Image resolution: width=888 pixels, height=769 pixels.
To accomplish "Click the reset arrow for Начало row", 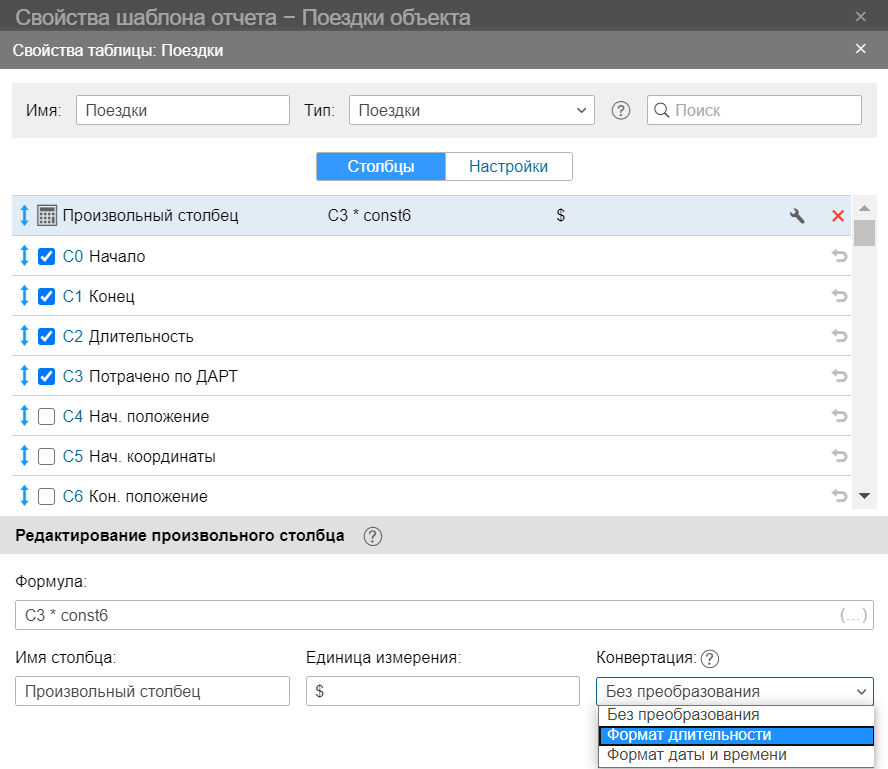I will (839, 256).
